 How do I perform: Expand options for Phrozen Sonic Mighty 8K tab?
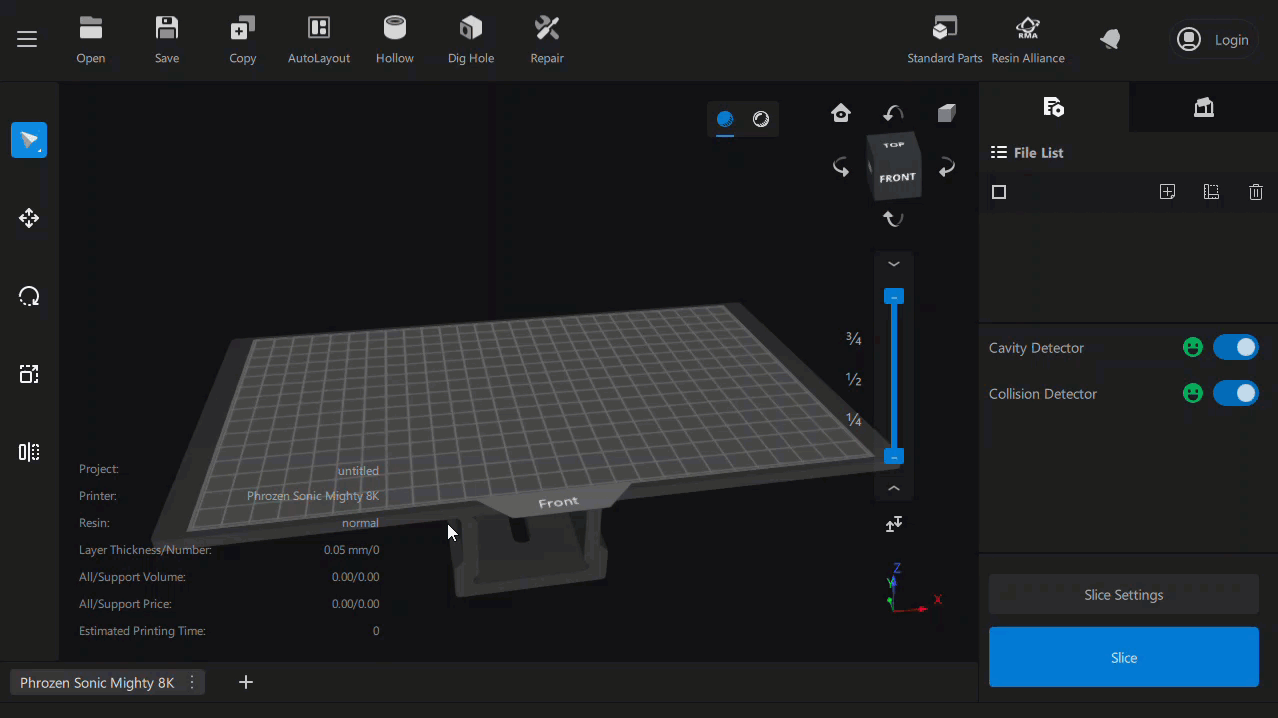click(192, 683)
